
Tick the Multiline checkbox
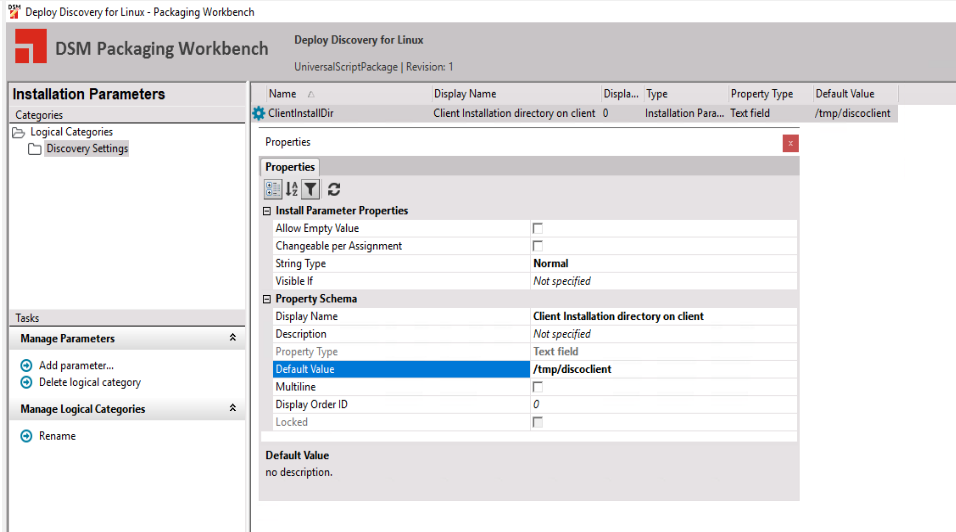(538, 387)
